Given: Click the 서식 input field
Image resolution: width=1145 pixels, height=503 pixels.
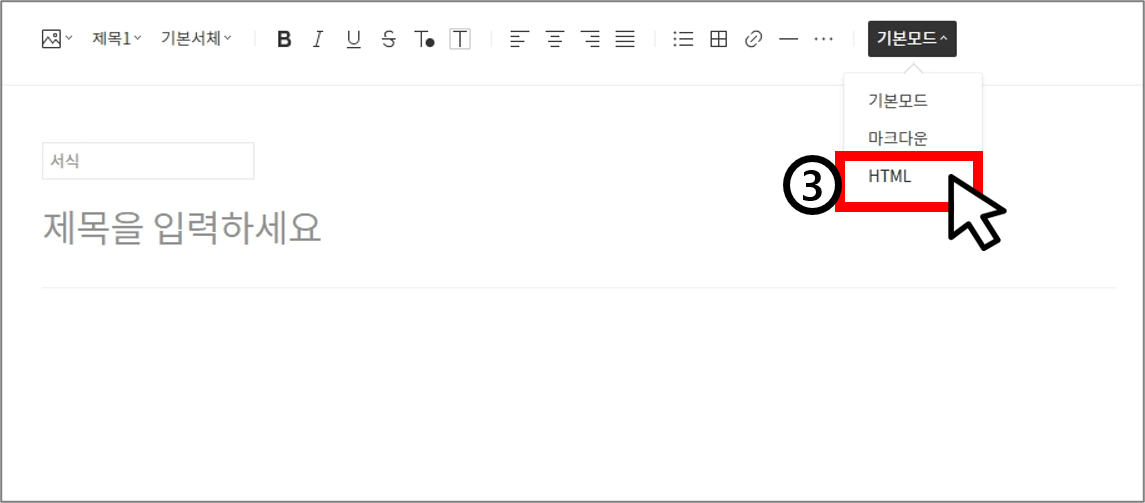Looking at the screenshot, I should [148, 161].
